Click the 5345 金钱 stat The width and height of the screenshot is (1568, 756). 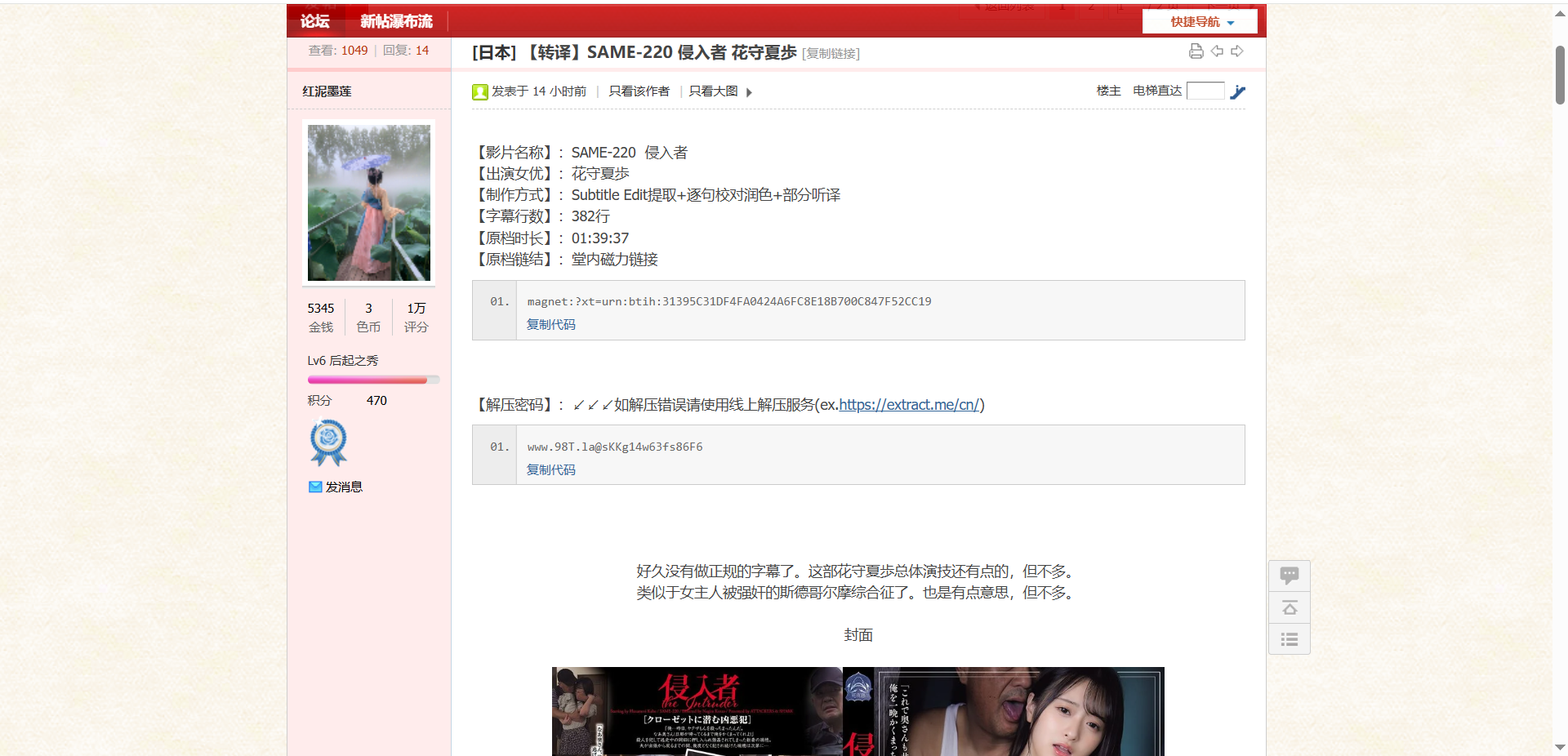tap(321, 318)
